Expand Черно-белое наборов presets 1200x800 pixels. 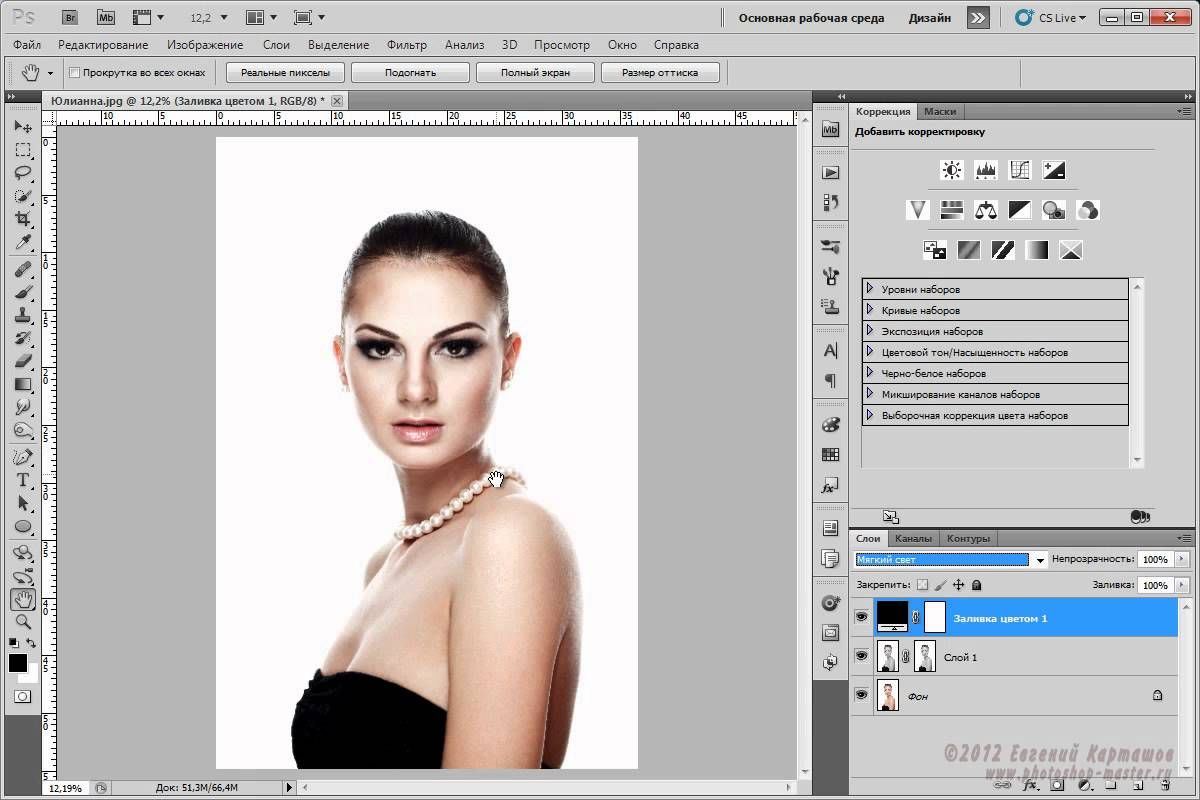click(x=870, y=373)
